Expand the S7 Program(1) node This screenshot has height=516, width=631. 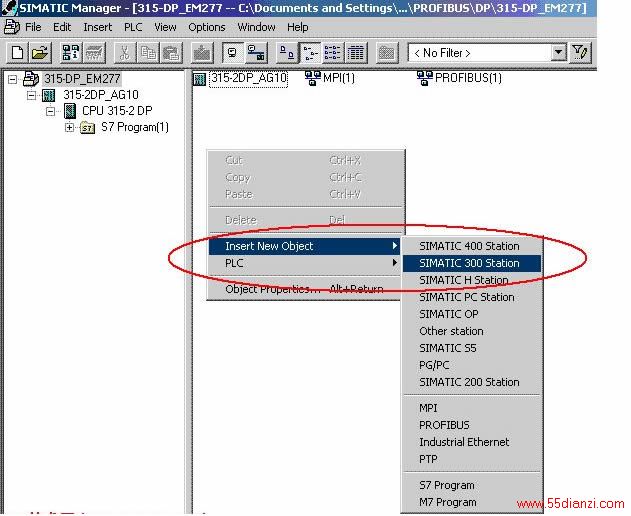[x=69, y=128]
